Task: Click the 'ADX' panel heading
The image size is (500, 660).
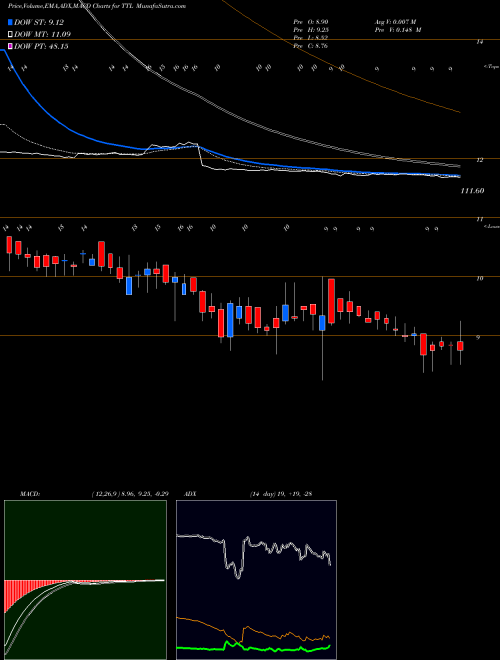Action: pyautogui.click(x=191, y=493)
